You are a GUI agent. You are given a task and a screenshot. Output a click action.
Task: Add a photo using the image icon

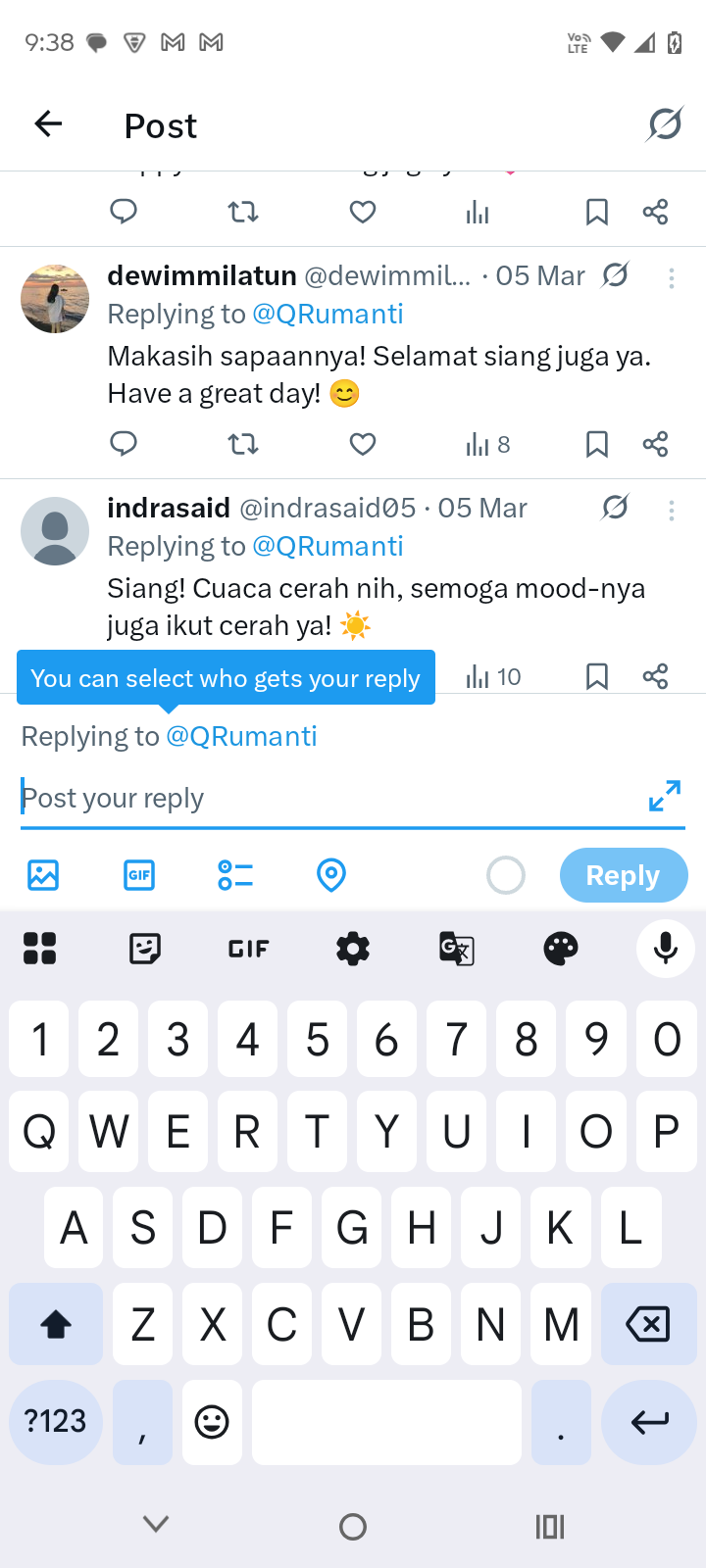[x=43, y=875]
